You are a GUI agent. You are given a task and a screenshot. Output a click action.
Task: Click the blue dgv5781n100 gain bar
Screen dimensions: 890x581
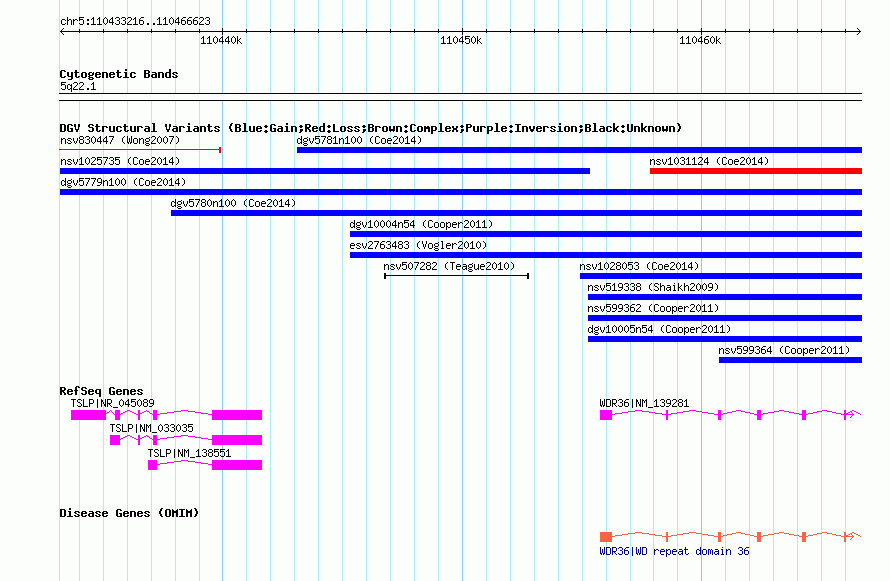tap(580, 150)
